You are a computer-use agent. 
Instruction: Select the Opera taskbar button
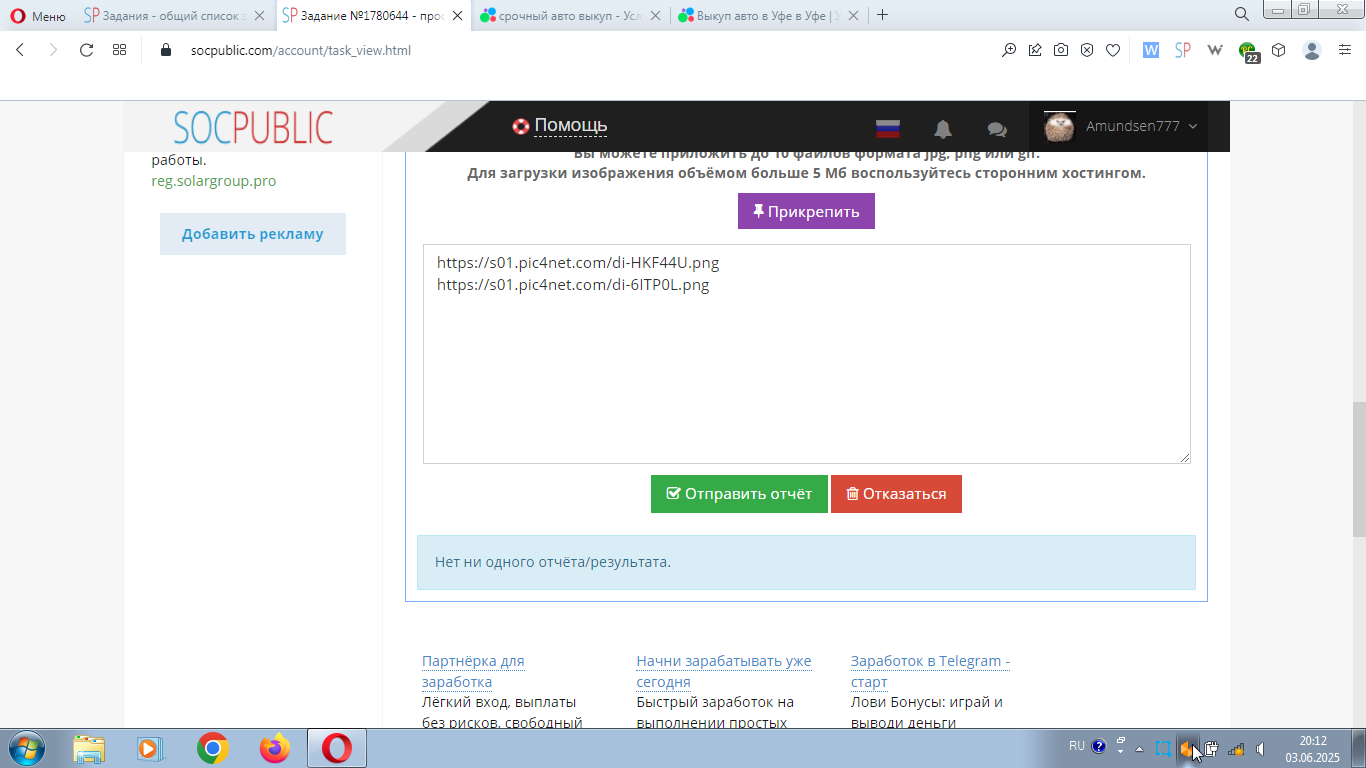tap(337, 748)
